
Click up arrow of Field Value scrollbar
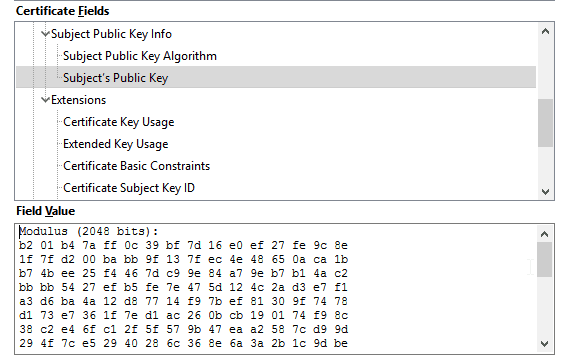[544, 235]
